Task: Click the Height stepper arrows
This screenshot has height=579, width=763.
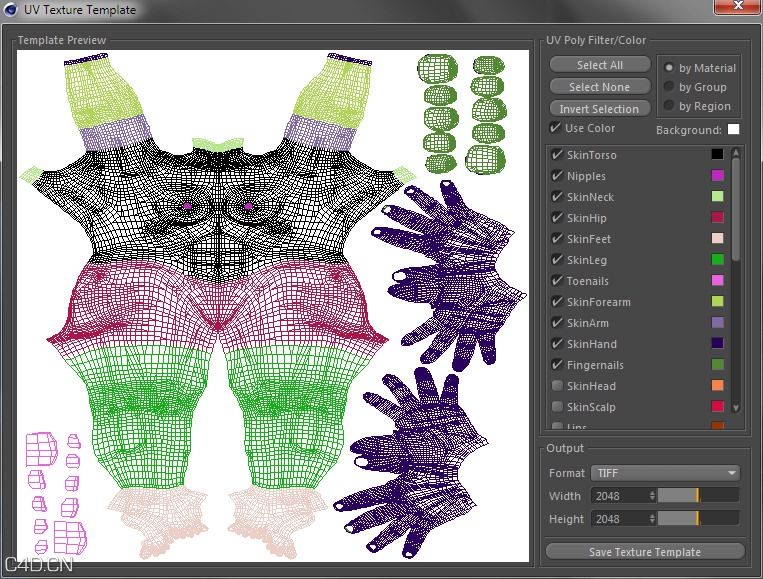Action: [x=652, y=519]
